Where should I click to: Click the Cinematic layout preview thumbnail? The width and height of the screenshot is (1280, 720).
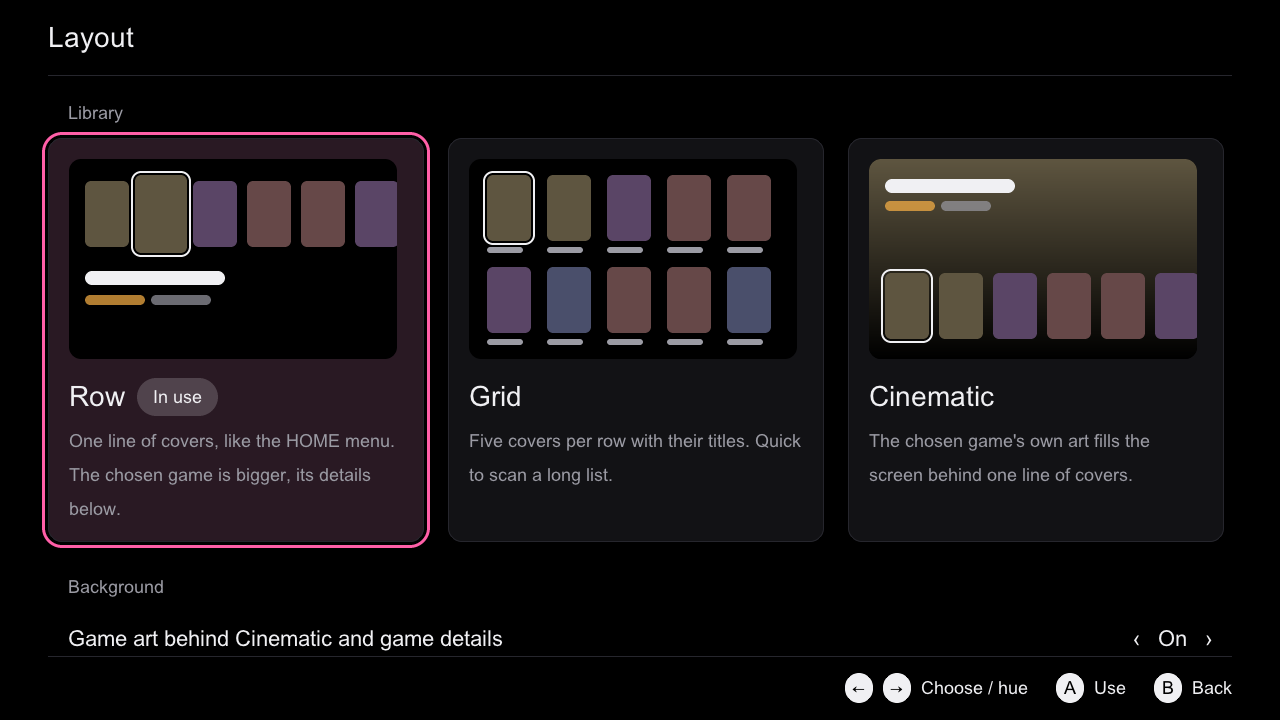(x=1033, y=259)
